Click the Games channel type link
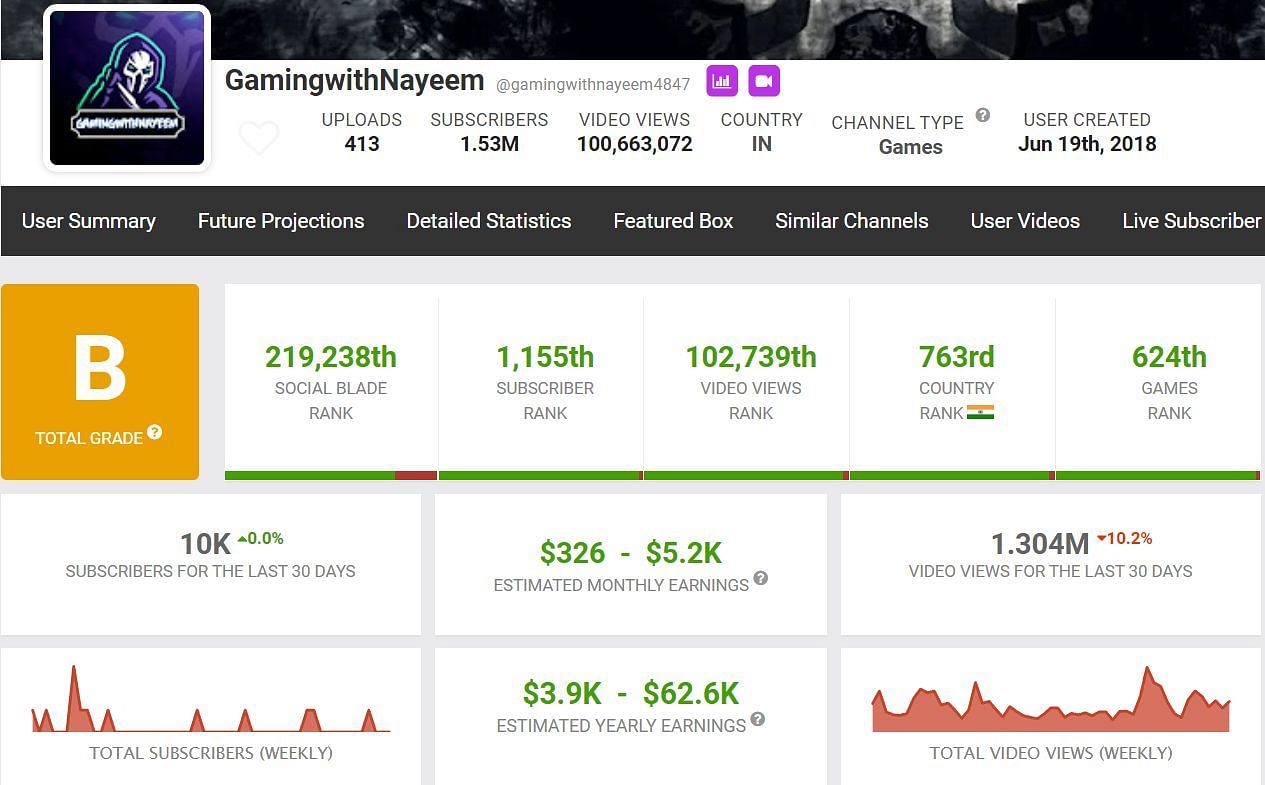Image resolution: width=1265 pixels, height=785 pixels. (x=910, y=147)
